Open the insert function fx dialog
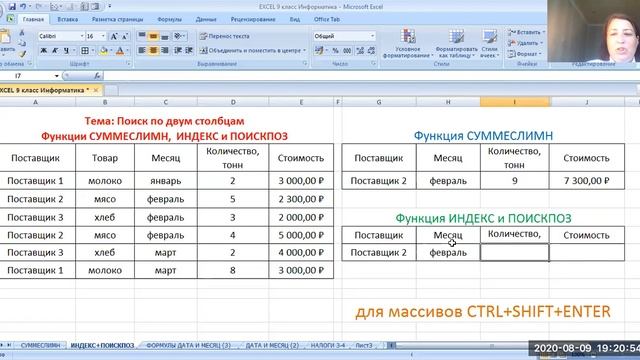 (x=97, y=76)
